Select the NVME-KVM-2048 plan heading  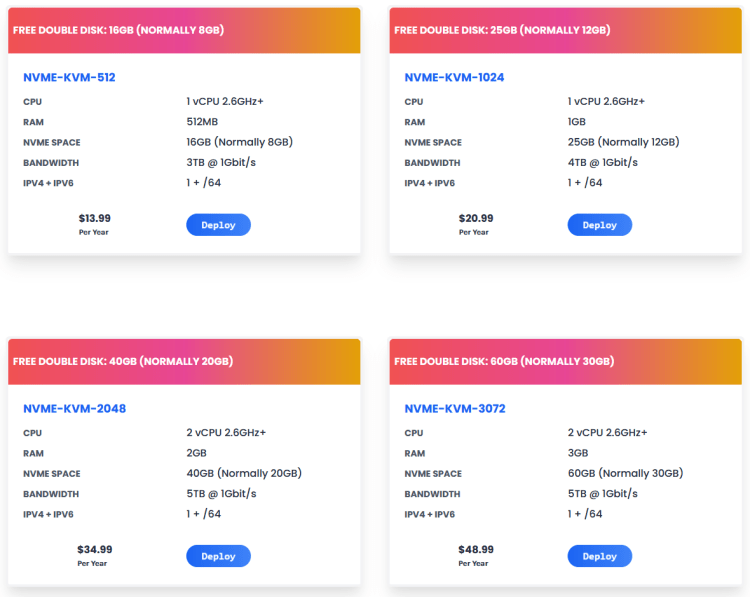[74, 408]
